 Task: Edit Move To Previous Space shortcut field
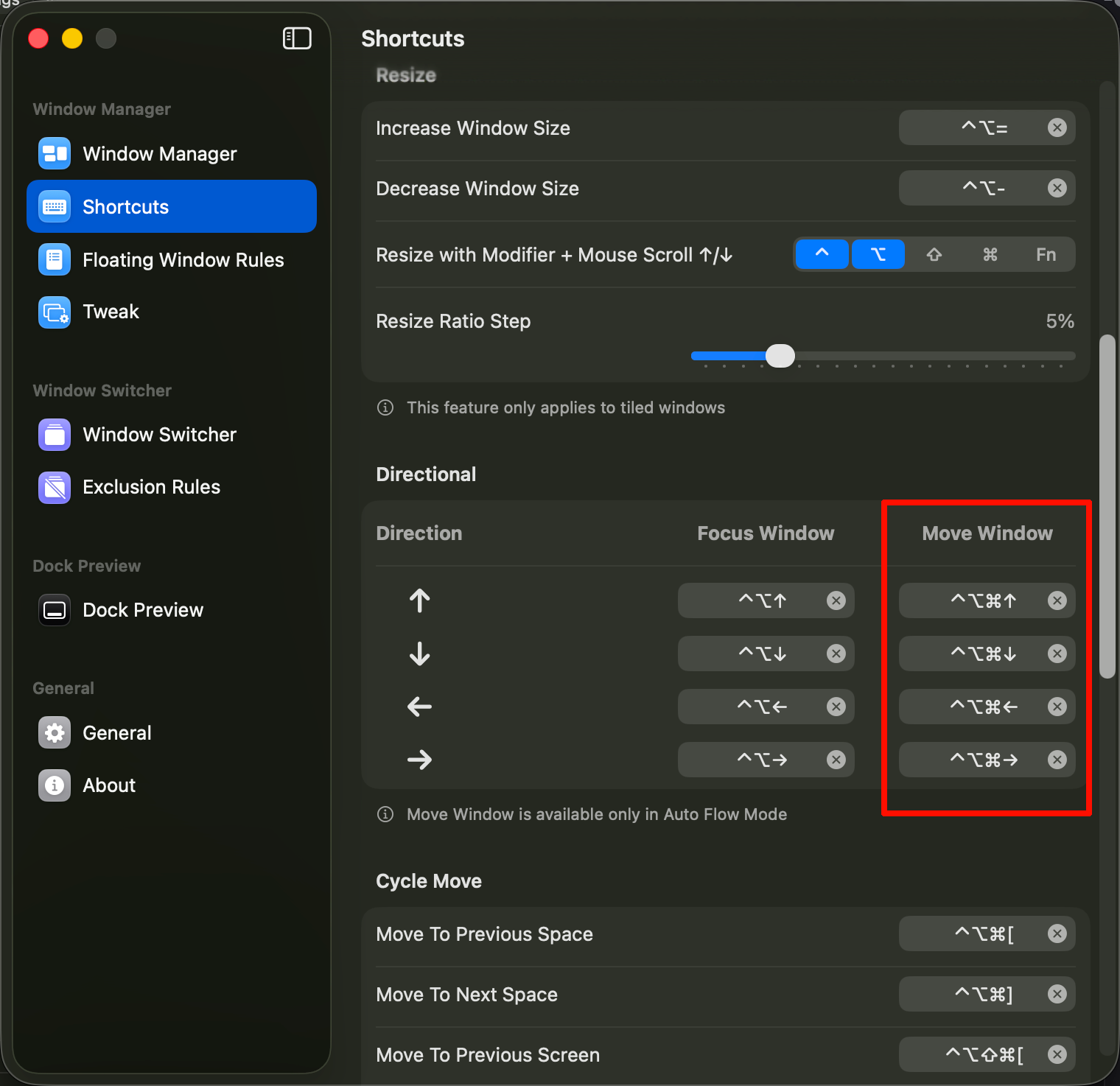tap(987, 933)
